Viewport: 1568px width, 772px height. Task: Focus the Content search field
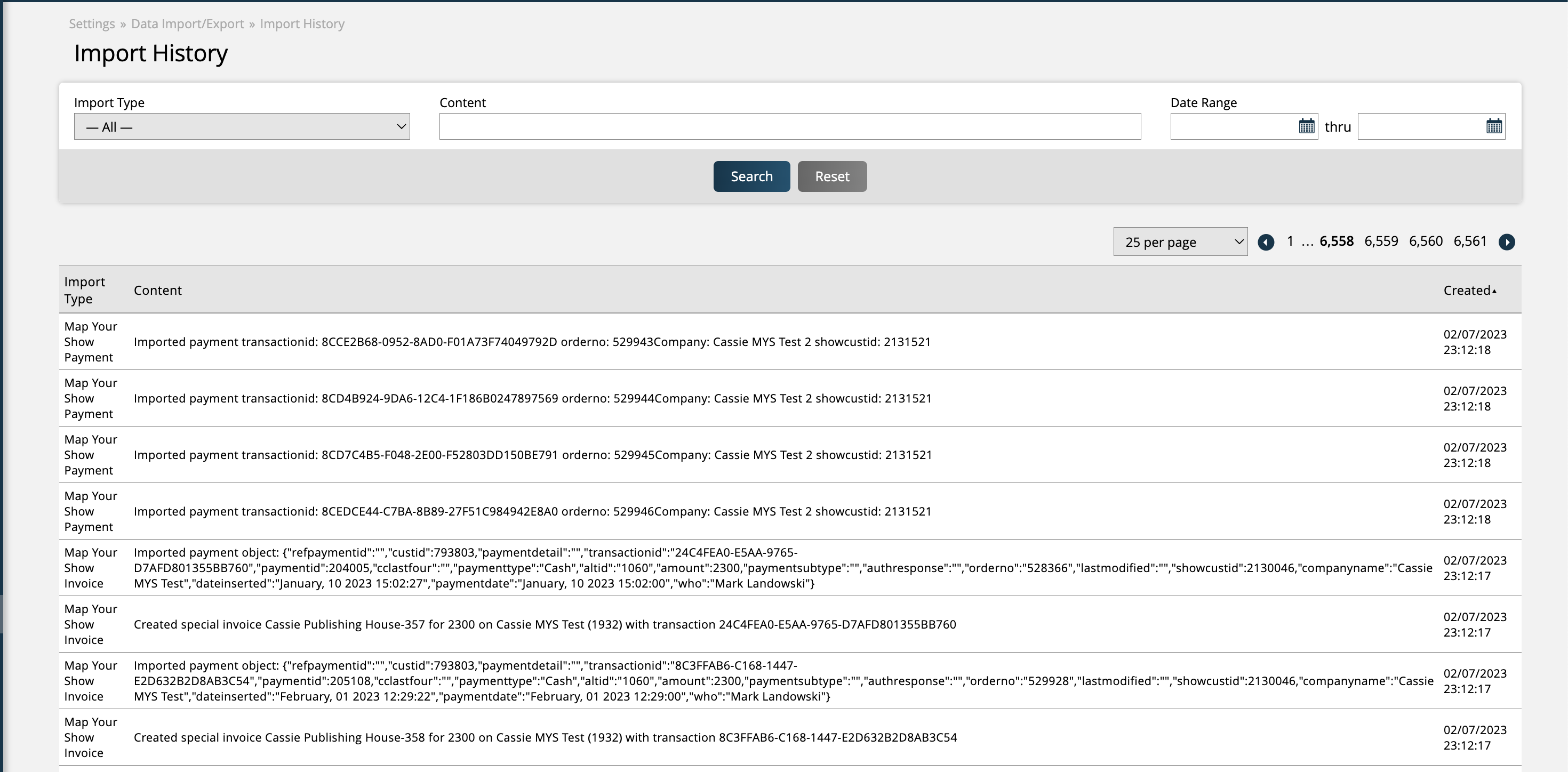tap(789, 126)
